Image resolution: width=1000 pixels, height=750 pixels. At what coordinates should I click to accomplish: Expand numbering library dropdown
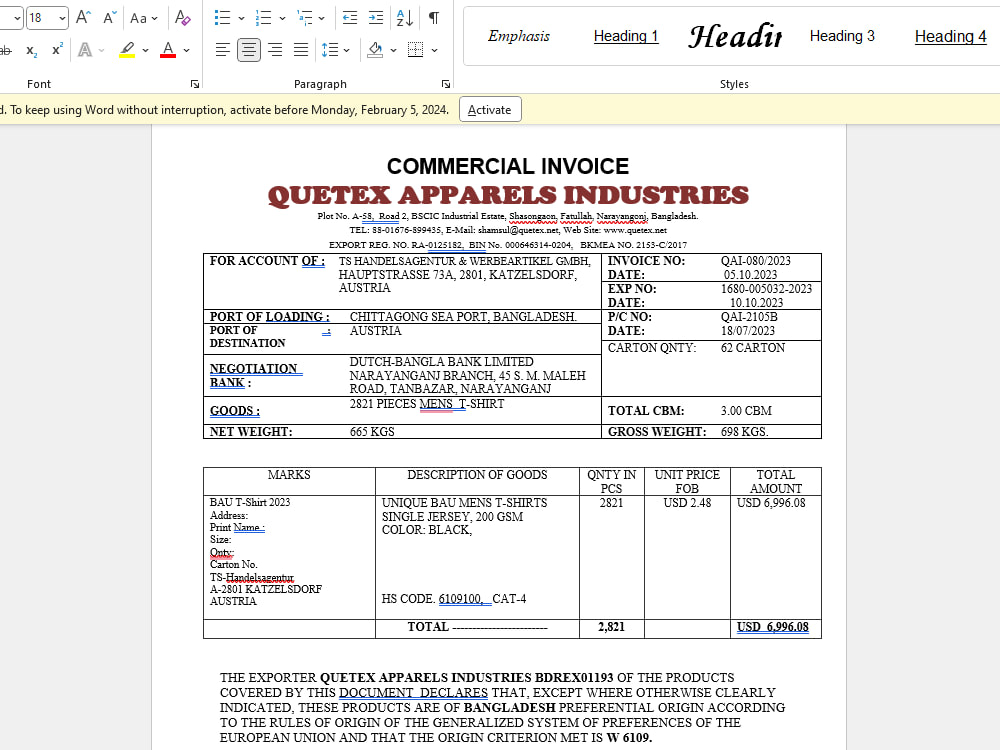[282, 18]
